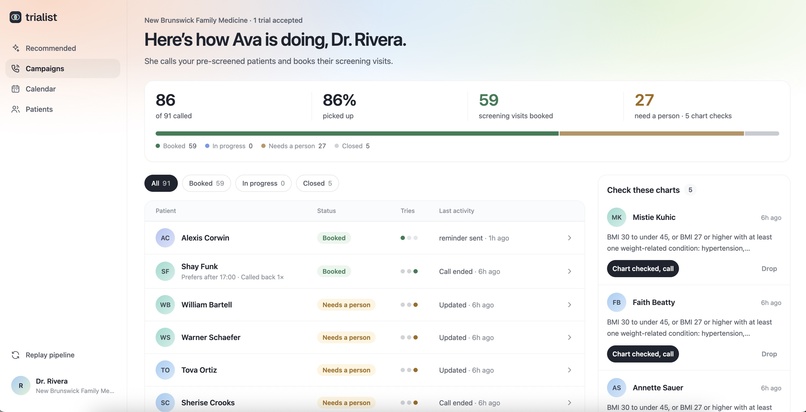Viewport: 806px width, 412px height.
Task: Click Warner Schaefer's WS avatar
Action: pyautogui.click(x=165, y=338)
